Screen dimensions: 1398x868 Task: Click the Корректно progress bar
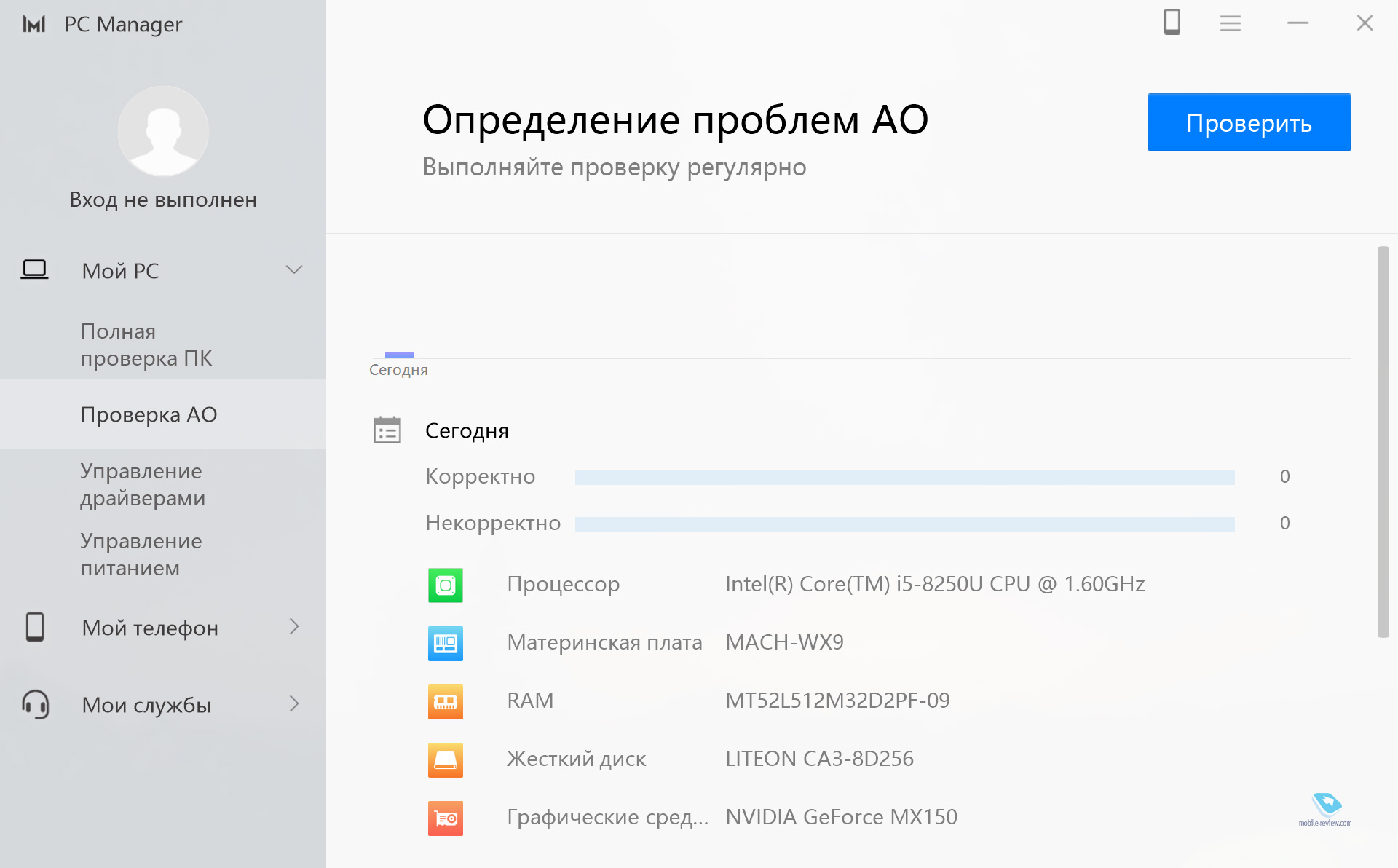point(905,477)
